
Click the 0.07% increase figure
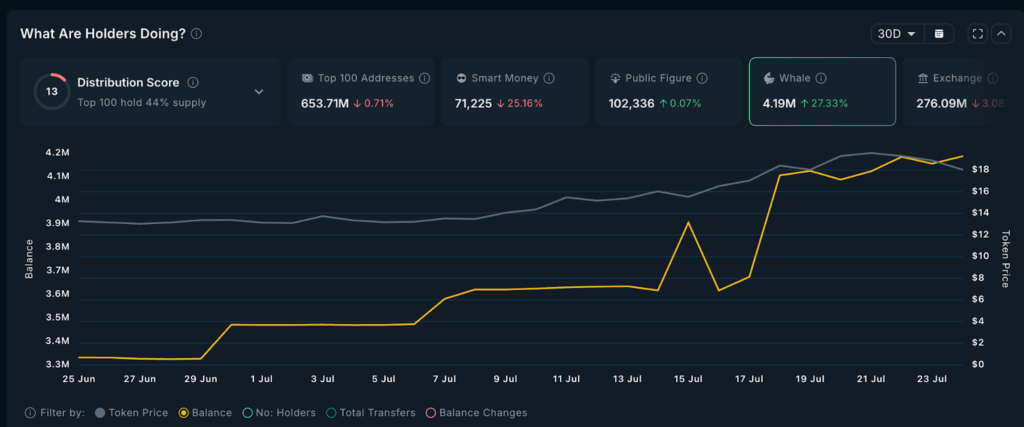[680, 103]
